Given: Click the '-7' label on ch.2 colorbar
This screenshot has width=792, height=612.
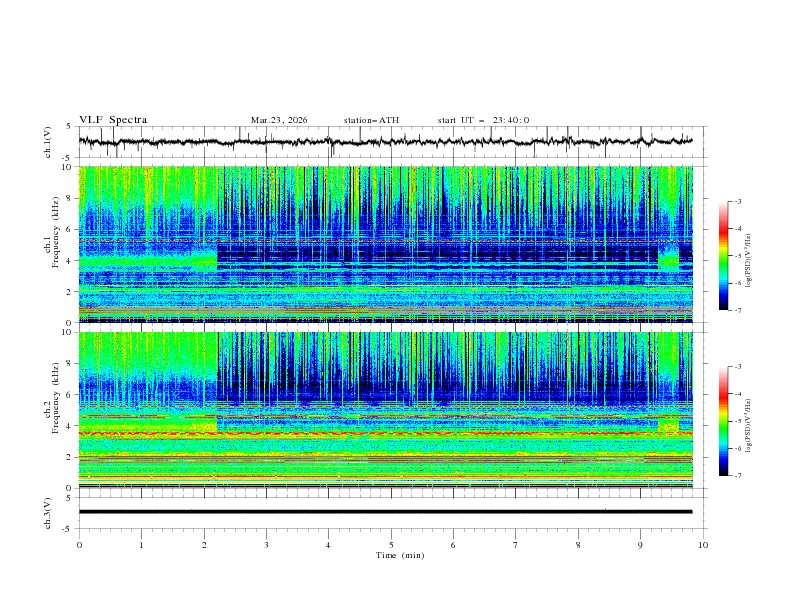Looking at the screenshot, I should (737, 476).
